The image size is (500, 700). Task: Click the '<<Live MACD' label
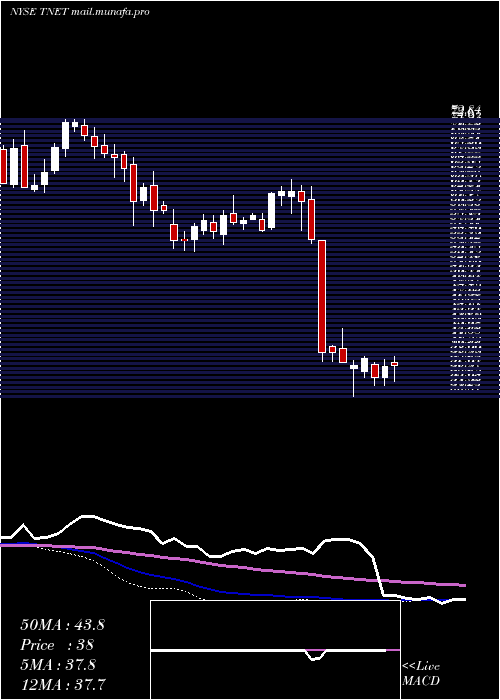coord(421,674)
